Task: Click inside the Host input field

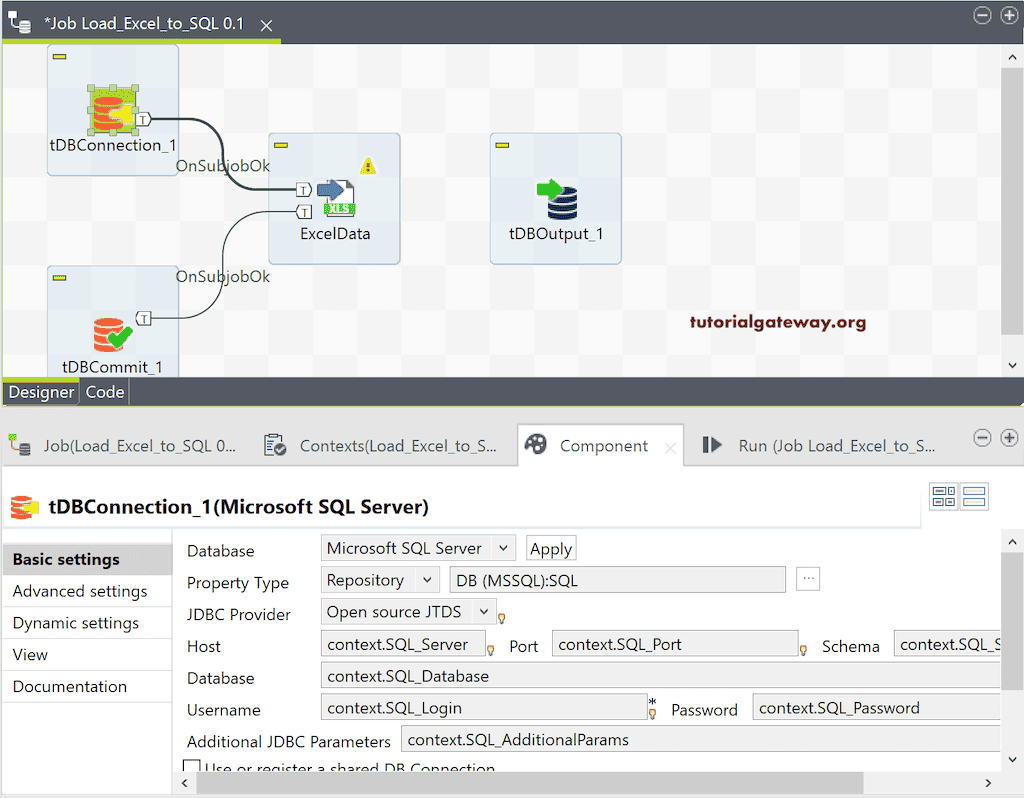Action: click(x=402, y=645)
